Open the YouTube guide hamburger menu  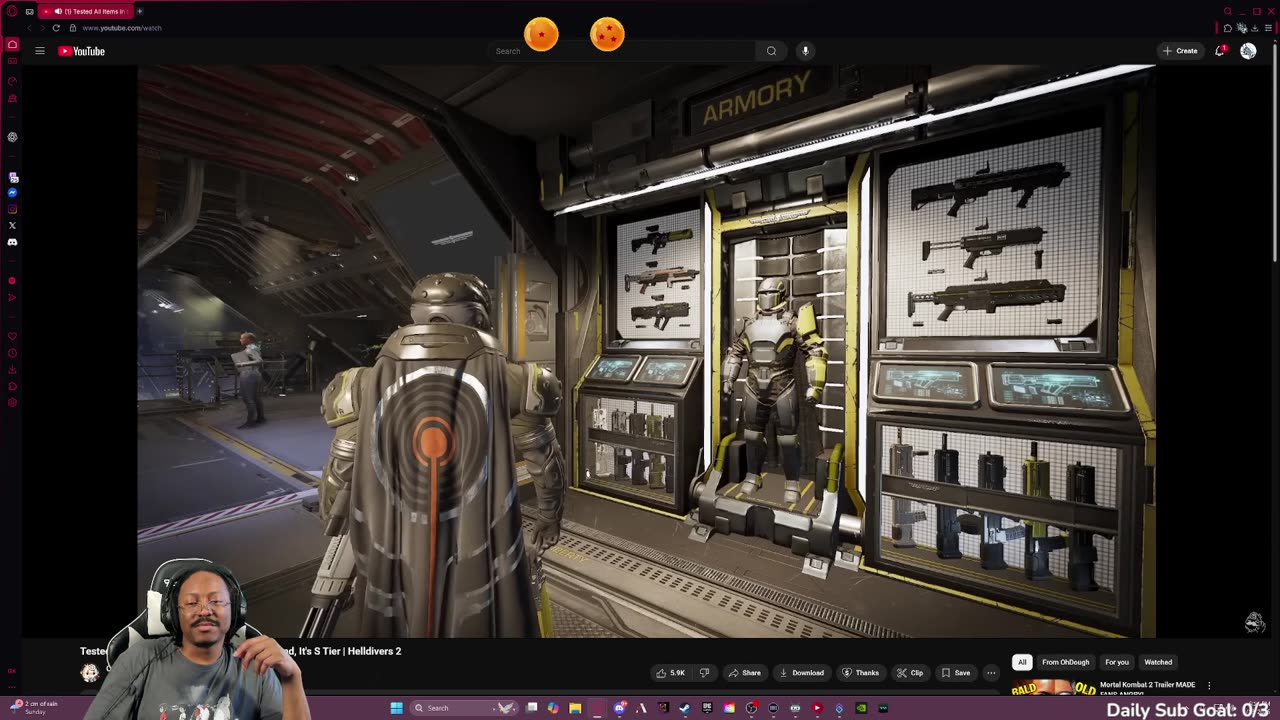(40, 51)
